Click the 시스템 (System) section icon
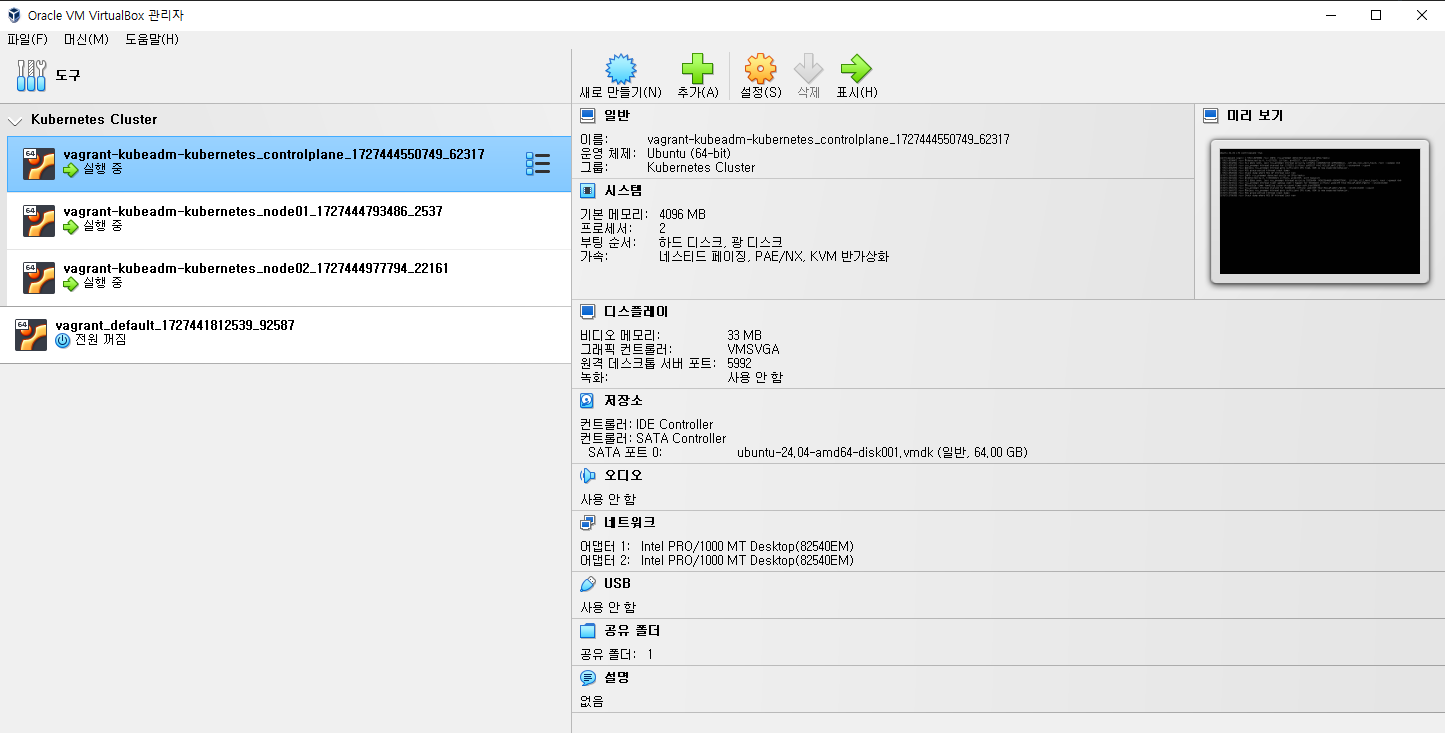The image size is (1445, 733). (x=588, y=191)
